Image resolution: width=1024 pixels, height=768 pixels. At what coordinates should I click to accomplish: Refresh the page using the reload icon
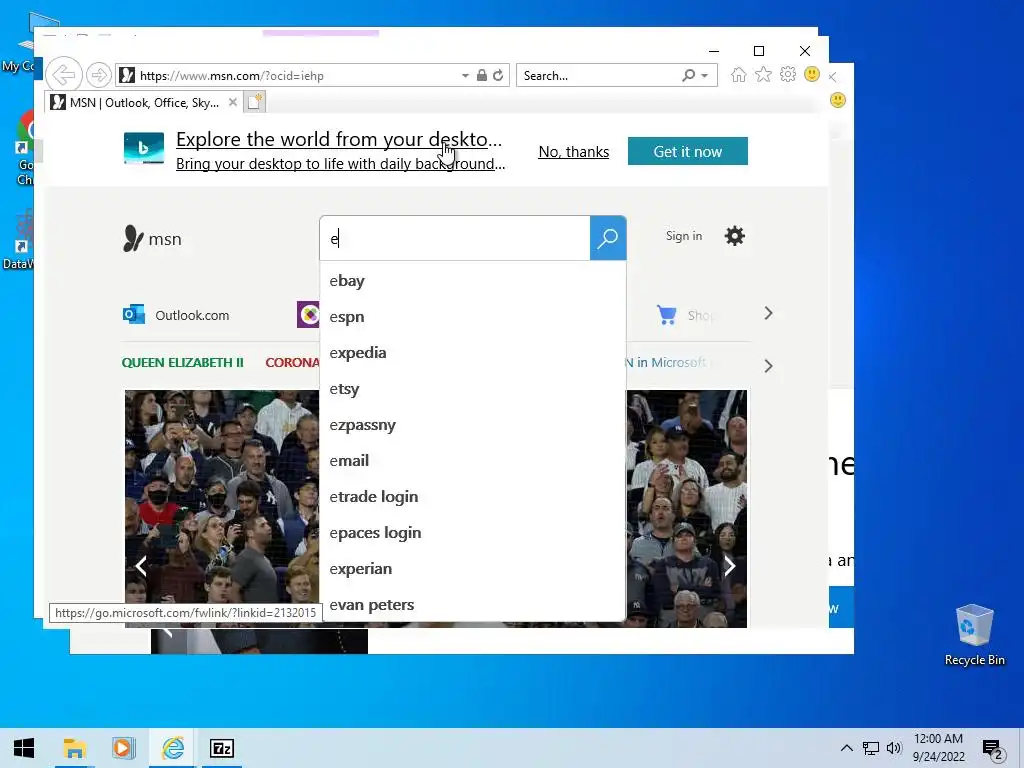coord(498,75)
